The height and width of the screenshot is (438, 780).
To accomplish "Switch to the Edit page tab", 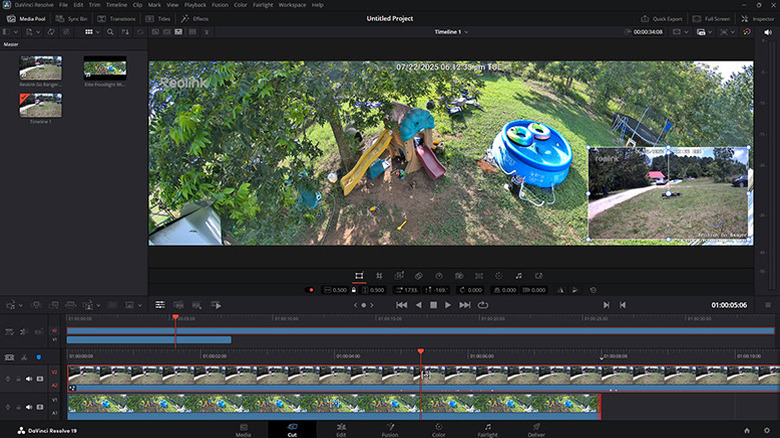I will tap(341, 430).
